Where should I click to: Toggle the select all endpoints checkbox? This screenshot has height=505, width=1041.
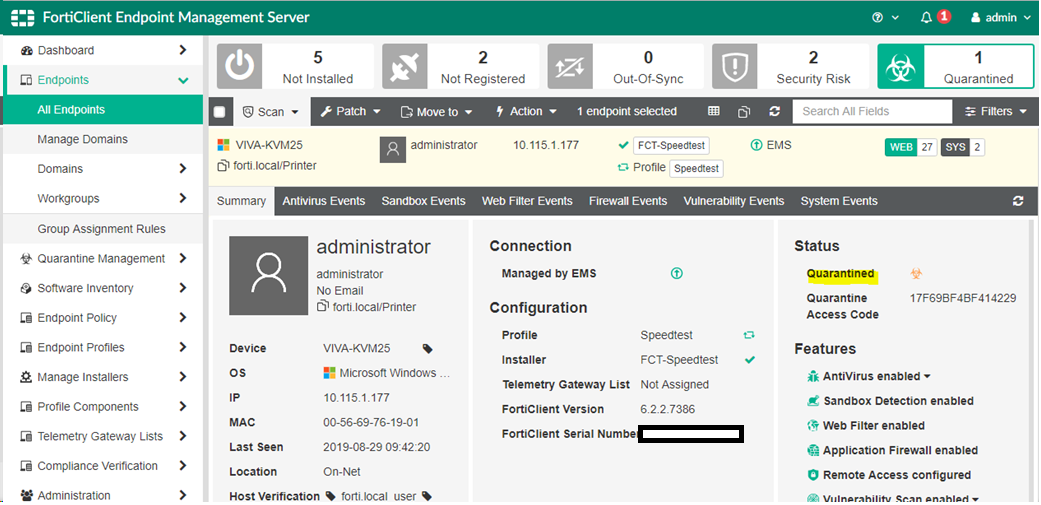point(220,112)
